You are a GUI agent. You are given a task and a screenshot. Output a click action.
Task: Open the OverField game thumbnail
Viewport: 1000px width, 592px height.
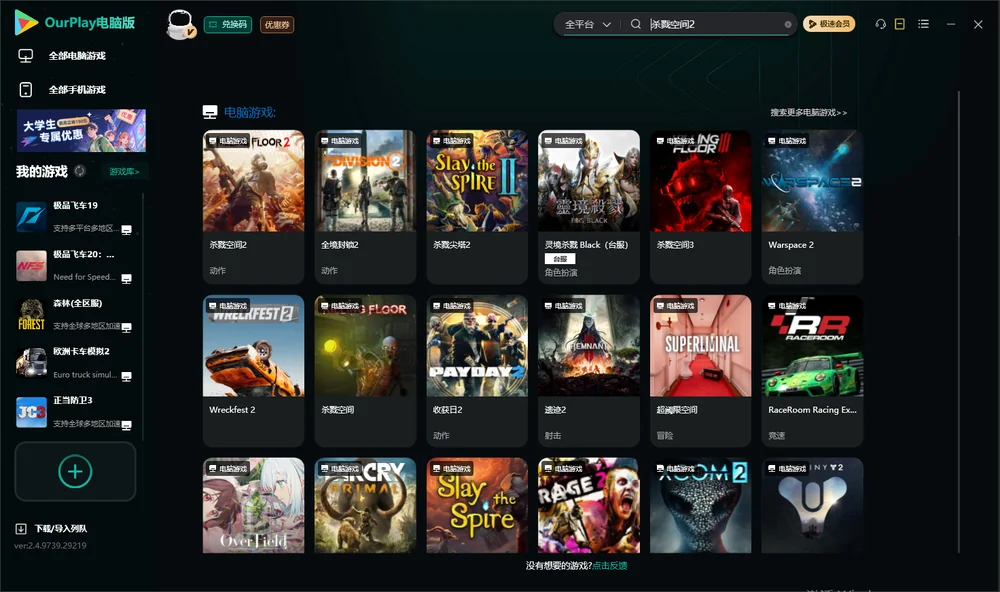tap(253, 505)
